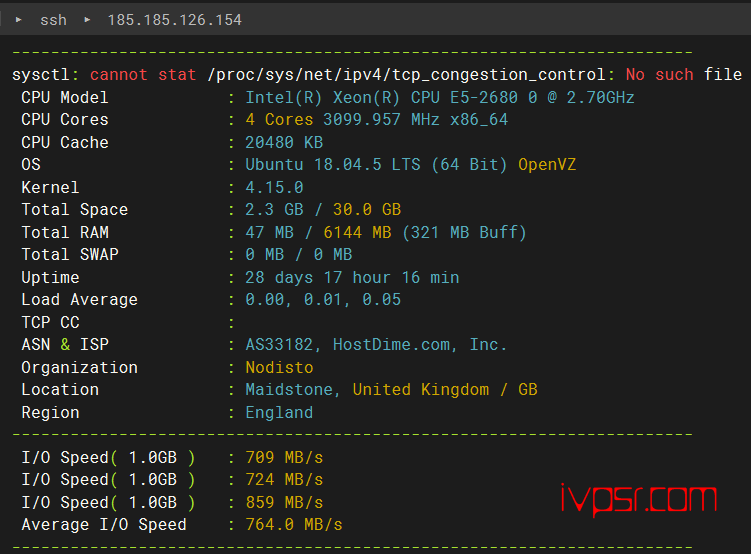Screen dimensions: 751x554
Task: Click the 'Location' label
Action: (x=60, y=390)
